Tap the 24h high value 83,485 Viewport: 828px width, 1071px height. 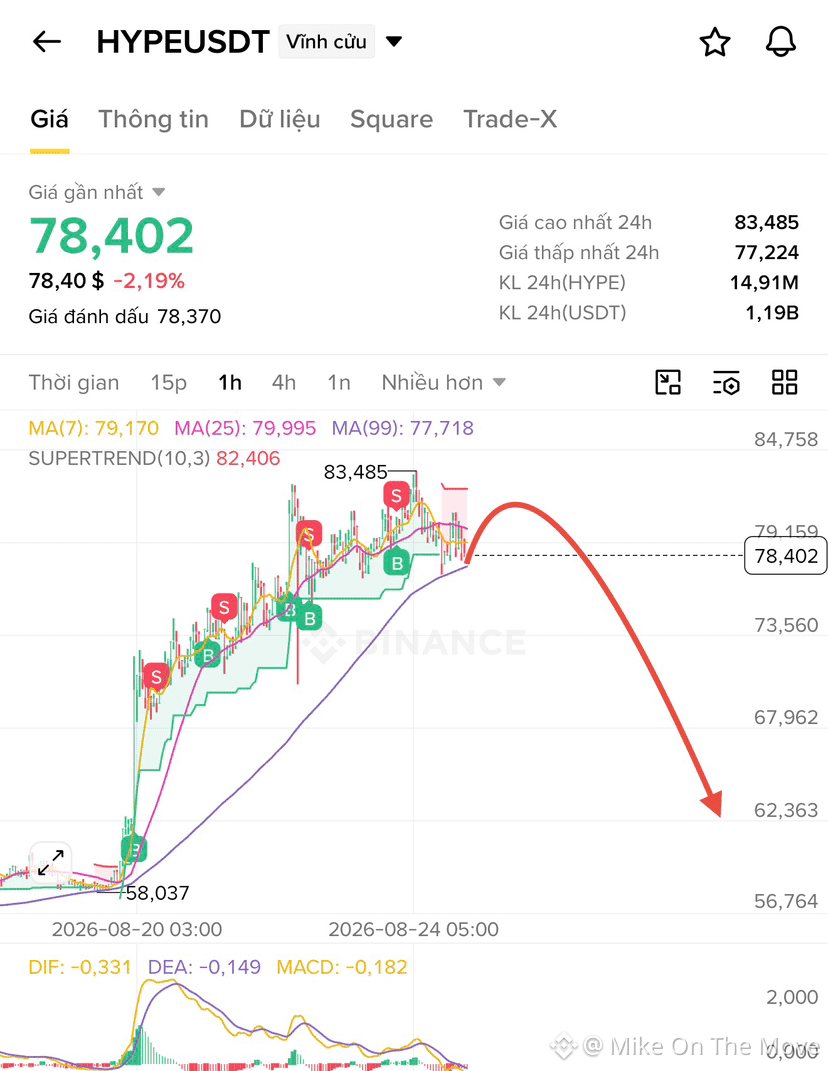pos(767,223)
